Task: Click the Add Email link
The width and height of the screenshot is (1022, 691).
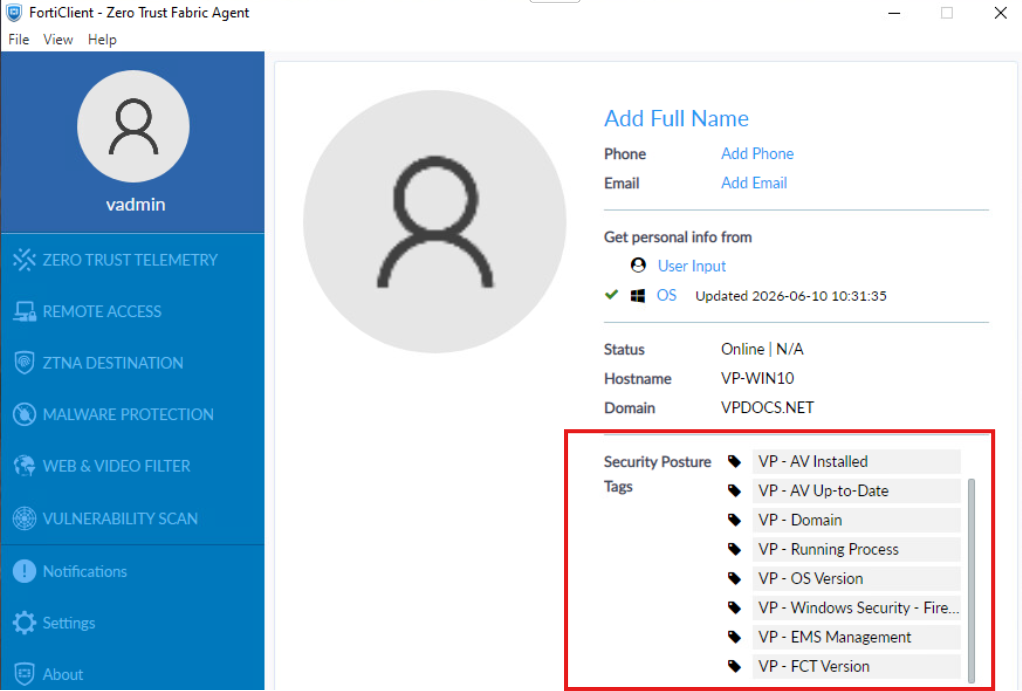Action: 753,183
